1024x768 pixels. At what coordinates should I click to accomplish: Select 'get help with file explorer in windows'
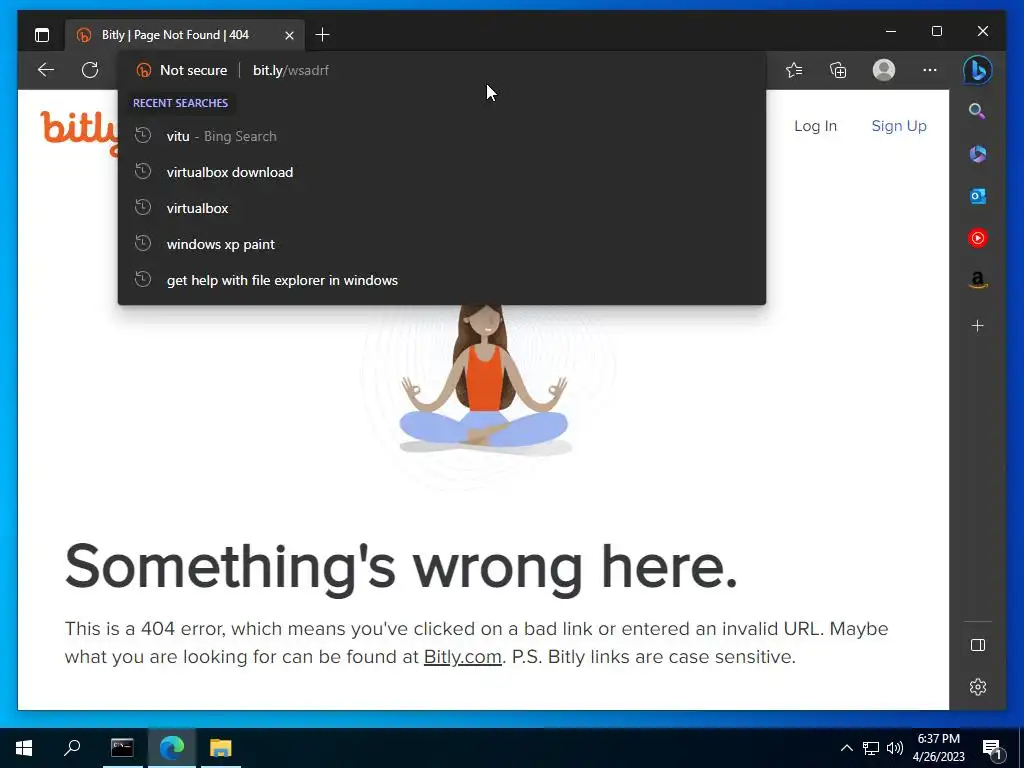click(441, 280)
